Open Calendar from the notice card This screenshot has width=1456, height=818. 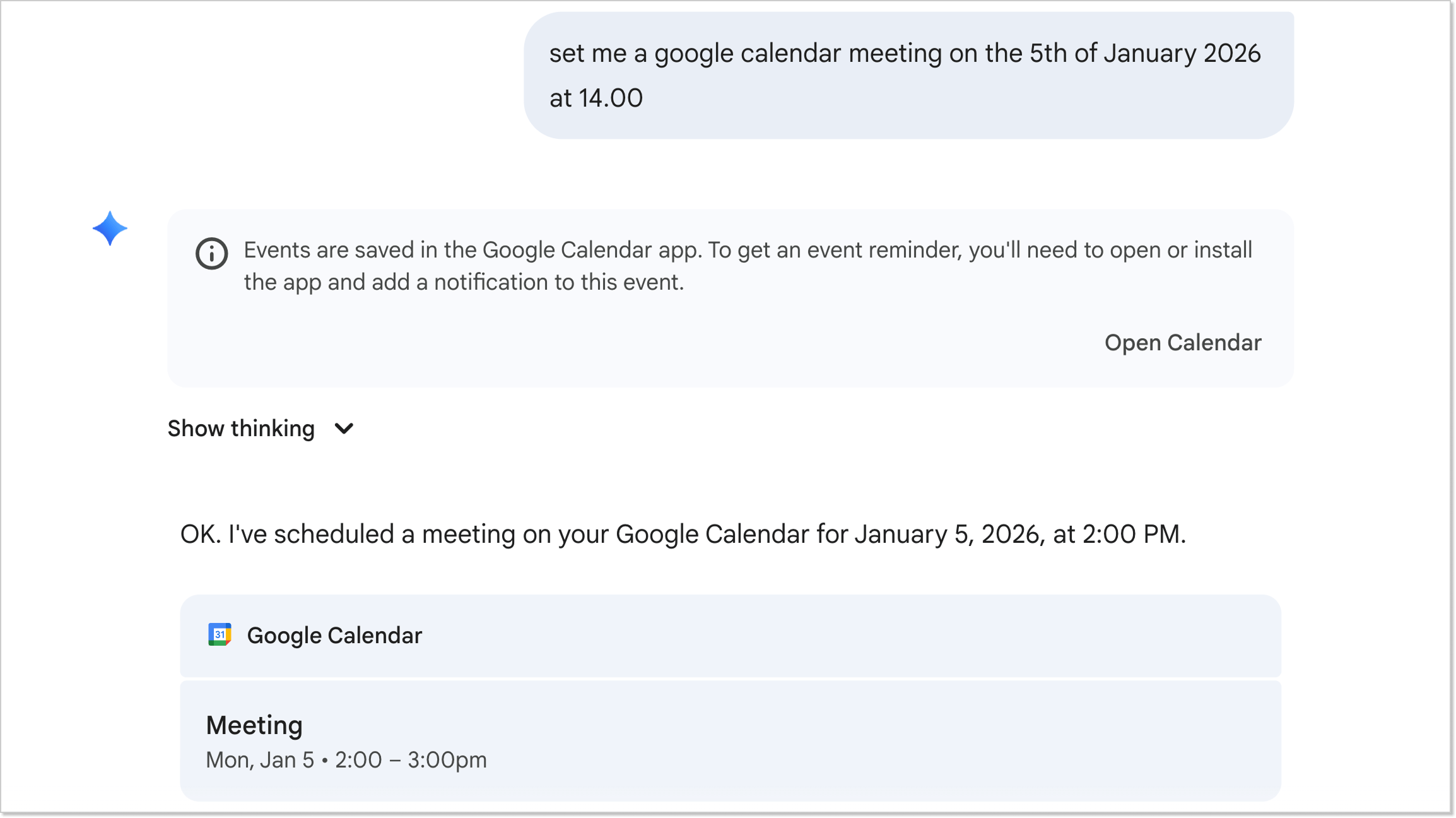tap(1183, 342)
